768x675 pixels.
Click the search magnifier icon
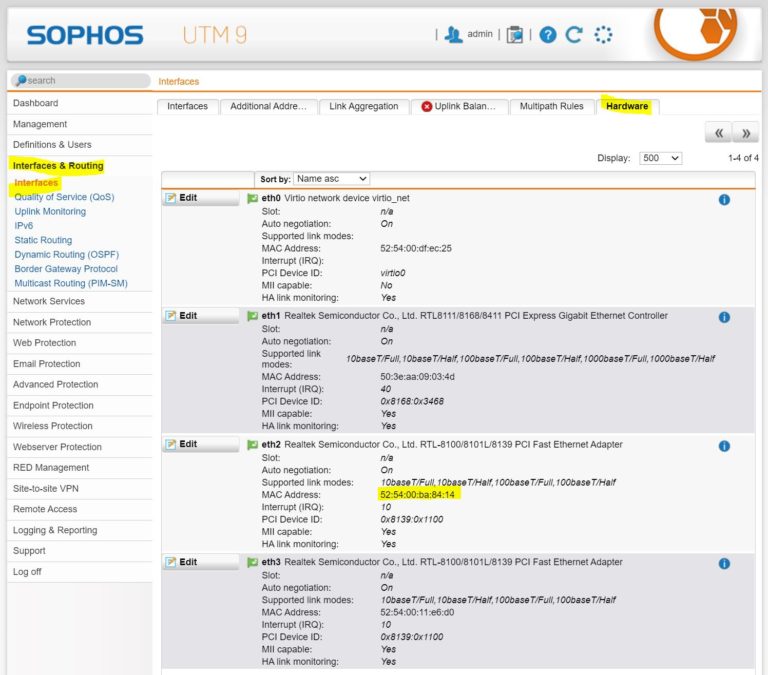(x=21, y=80)
